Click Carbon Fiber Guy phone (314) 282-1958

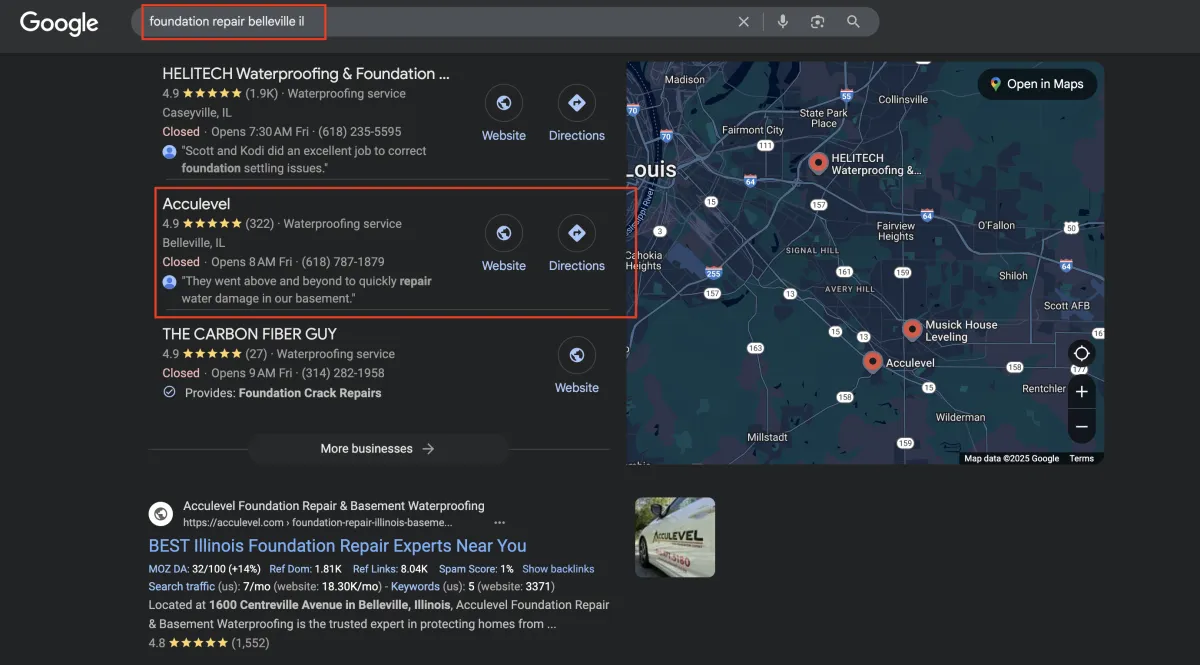[x=343, y=373]
